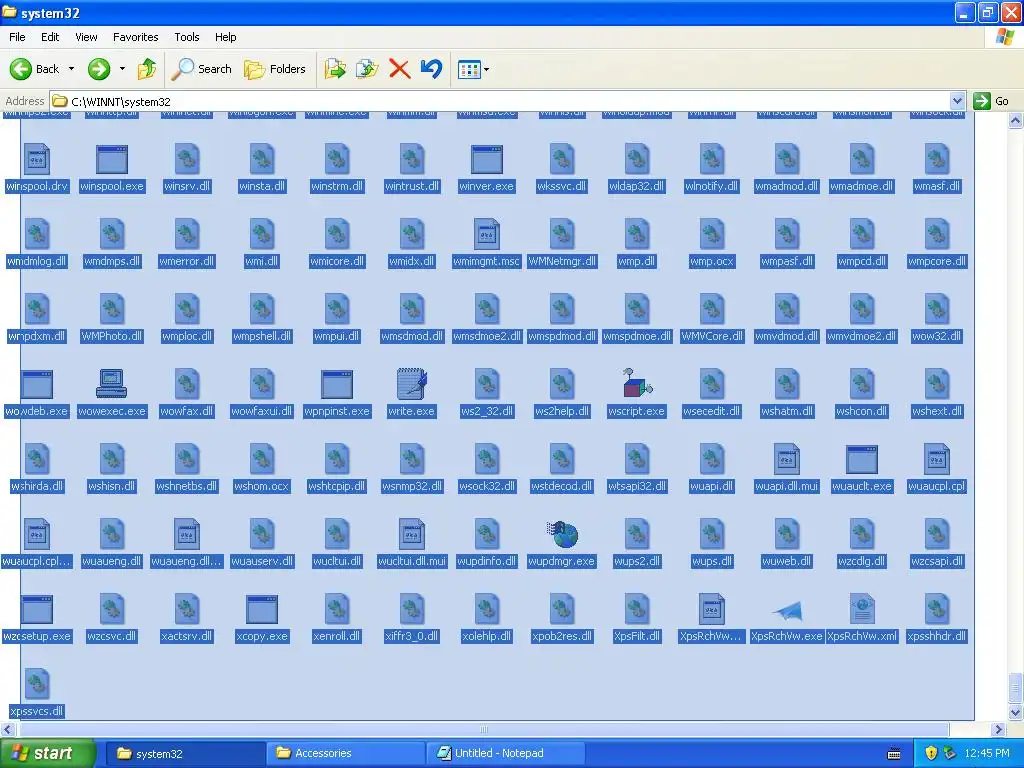1024x768 pixels.
Task: Open the Help menu
Action: click(225, 37)
